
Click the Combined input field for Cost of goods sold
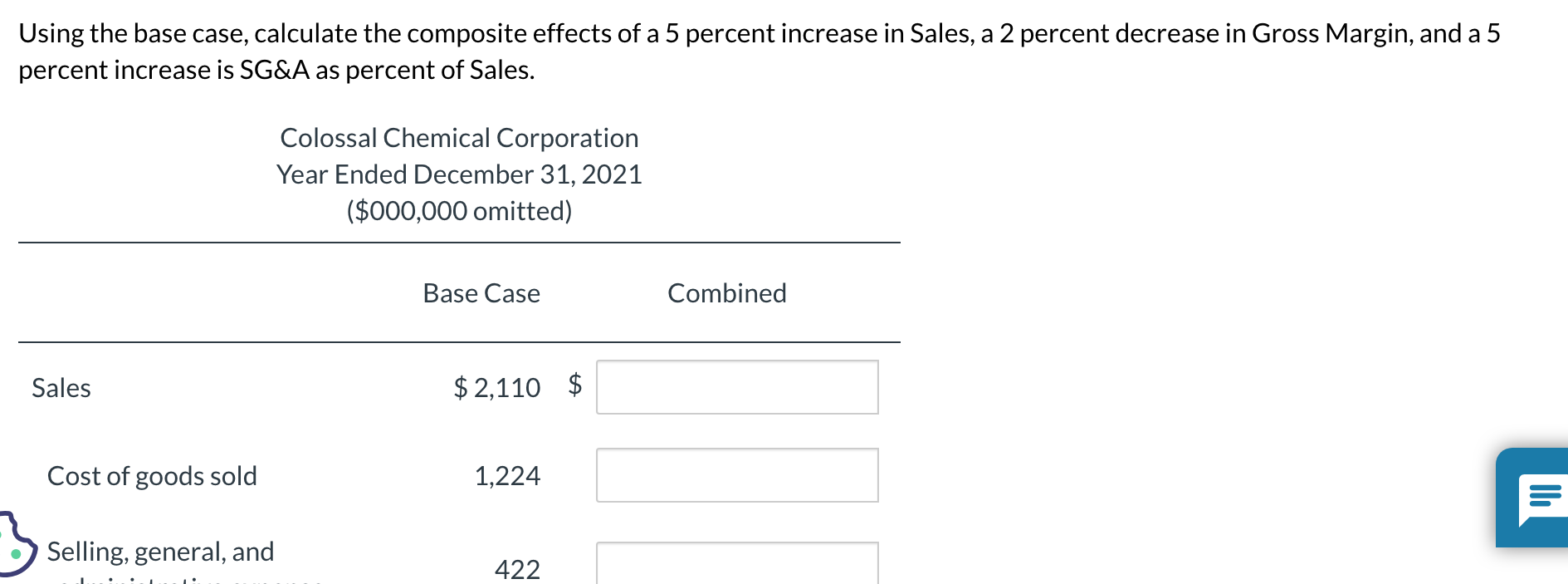[x=737, y=475]
